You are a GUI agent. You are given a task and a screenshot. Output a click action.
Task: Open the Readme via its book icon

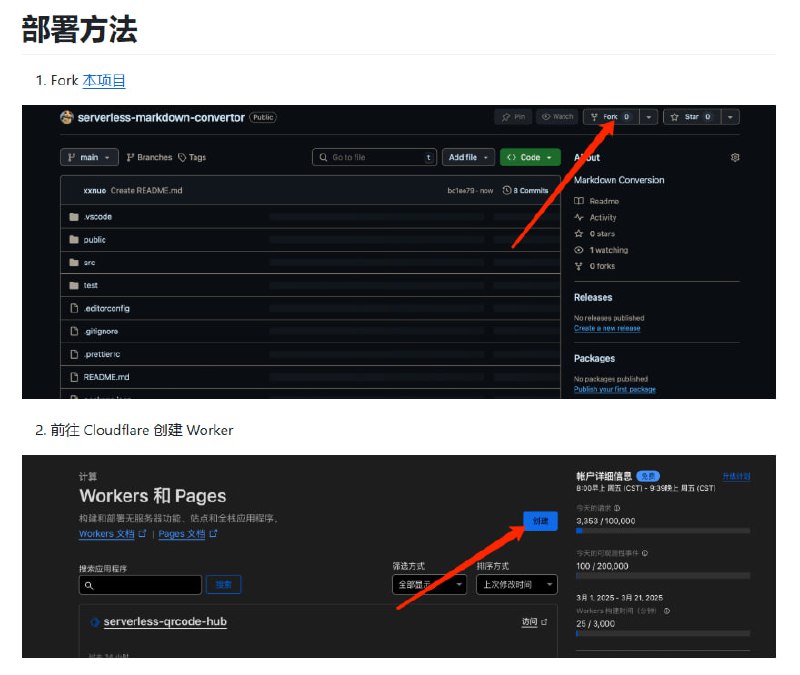pos(580,201)
